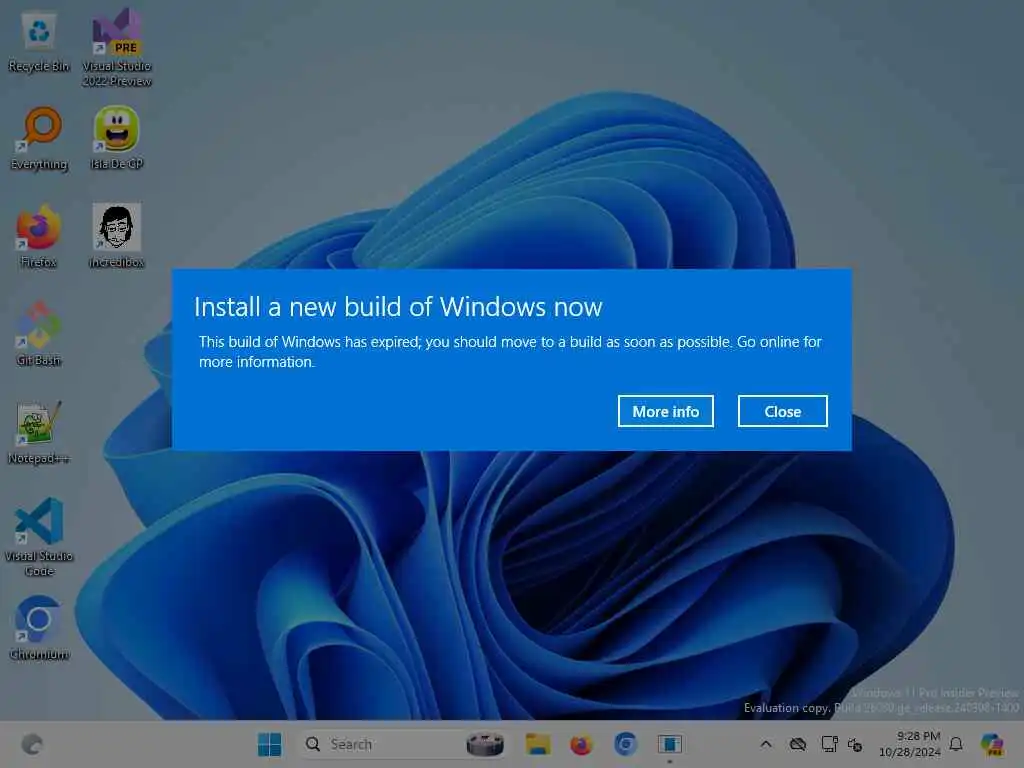This screenshot has width=1024, height=768.
Task: Open the network display tray icon
Action: tap(829, 744)
